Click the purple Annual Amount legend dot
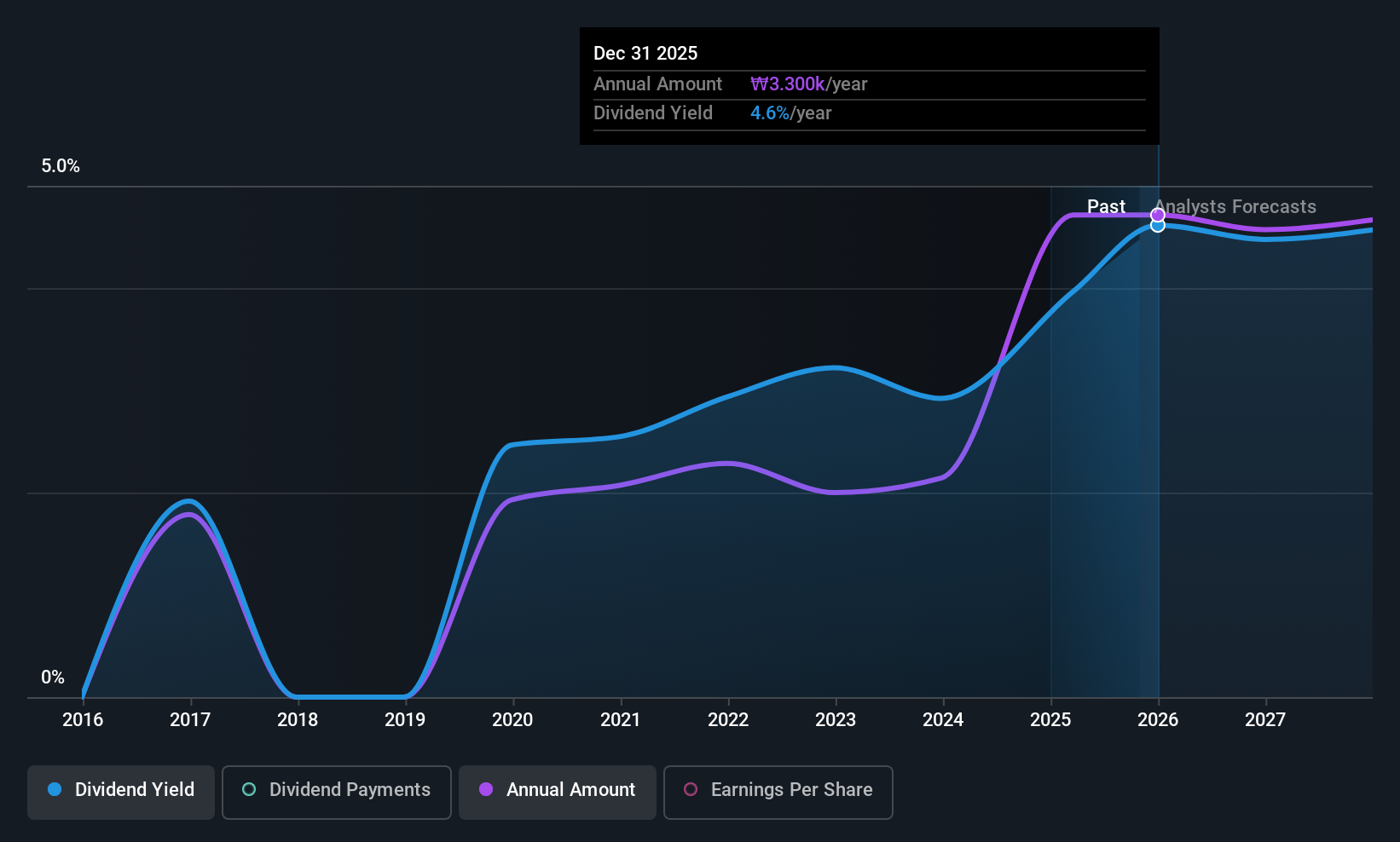 pos(486,790)
